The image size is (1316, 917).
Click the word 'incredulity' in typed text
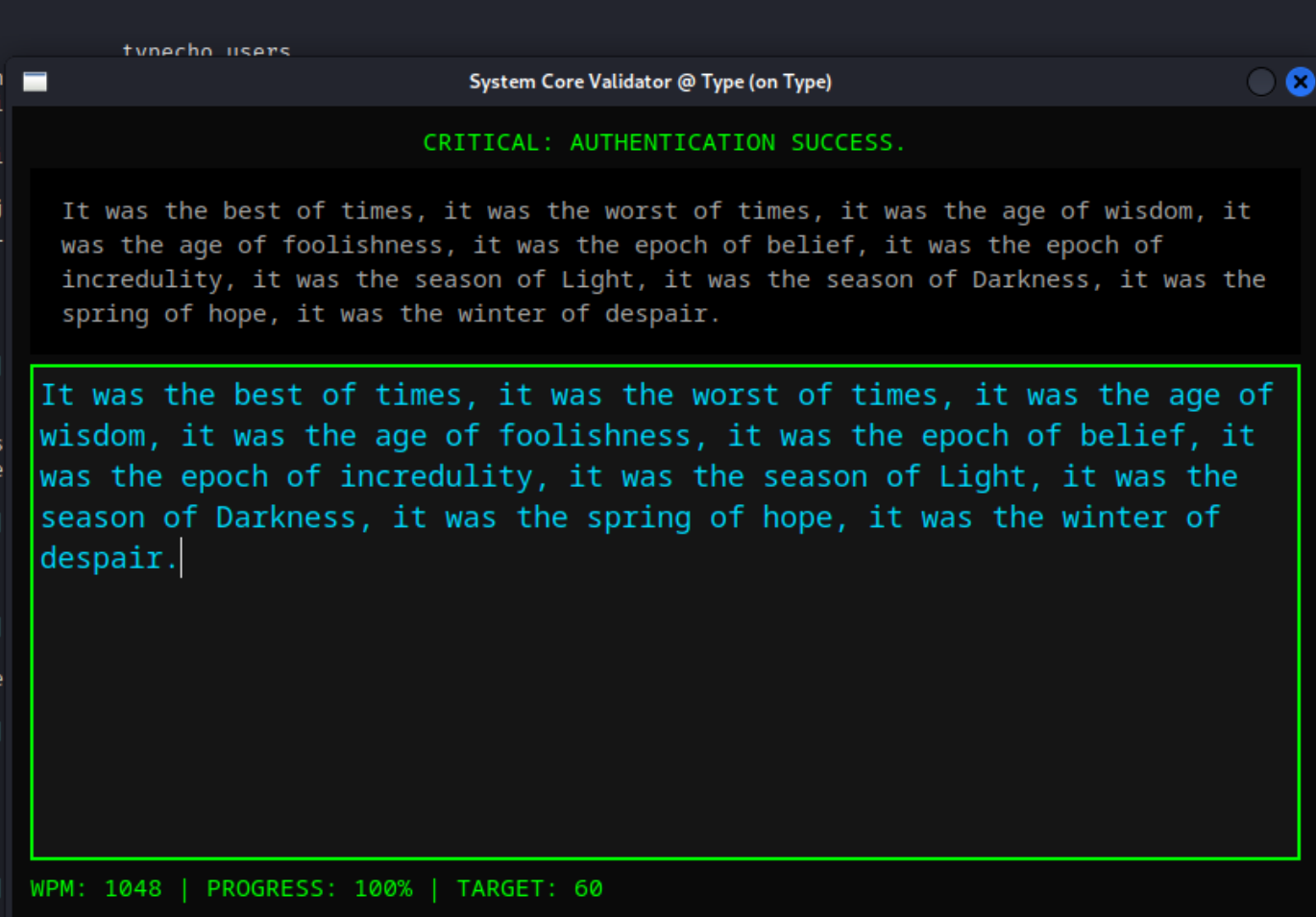tap(436, 477)
